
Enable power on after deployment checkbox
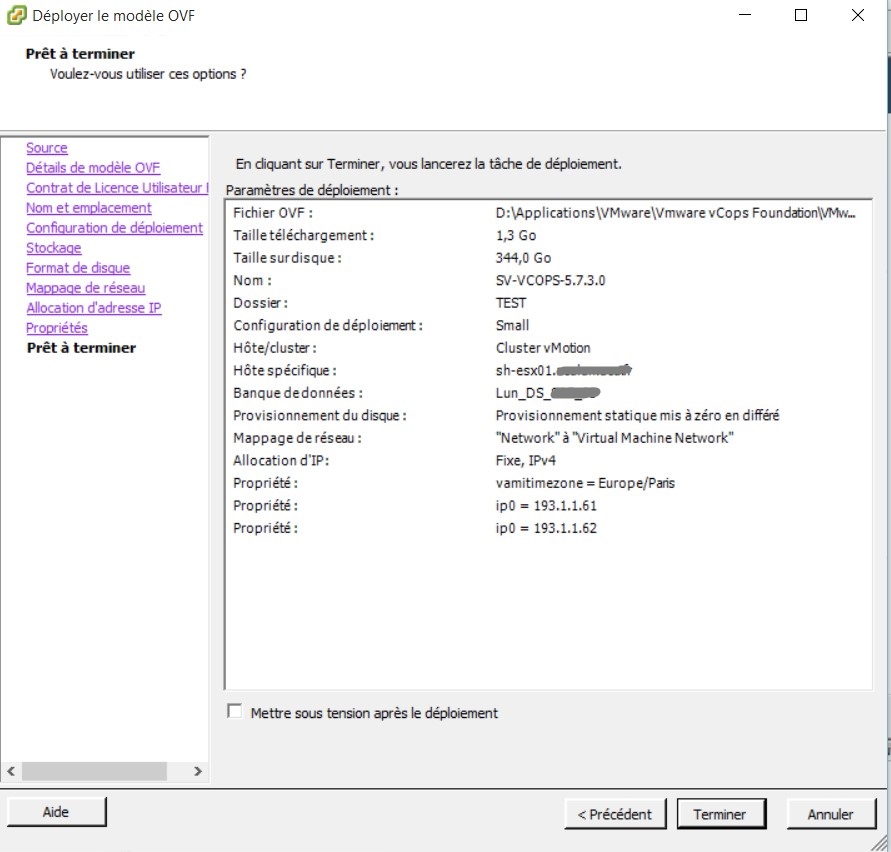click(x=234, y=711)
